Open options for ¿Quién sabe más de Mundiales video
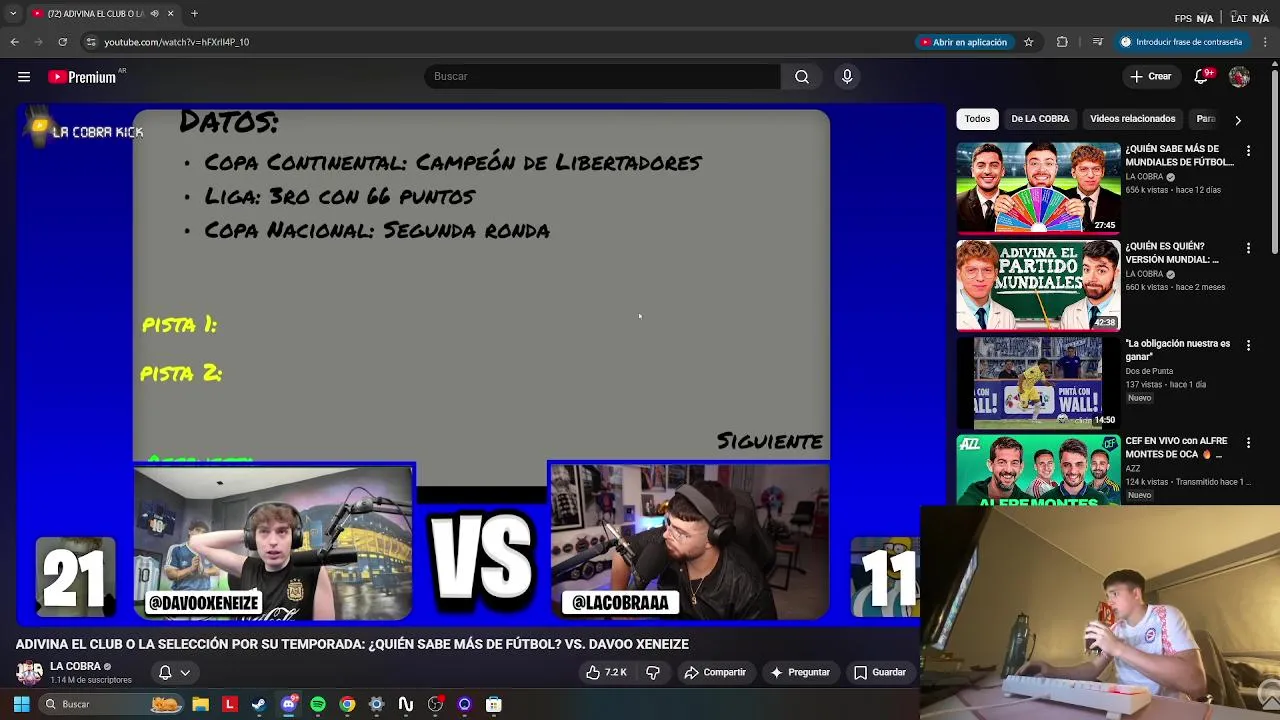Image resolution: width=1280 pixels, height=720 pixels. click(1248, 150)
